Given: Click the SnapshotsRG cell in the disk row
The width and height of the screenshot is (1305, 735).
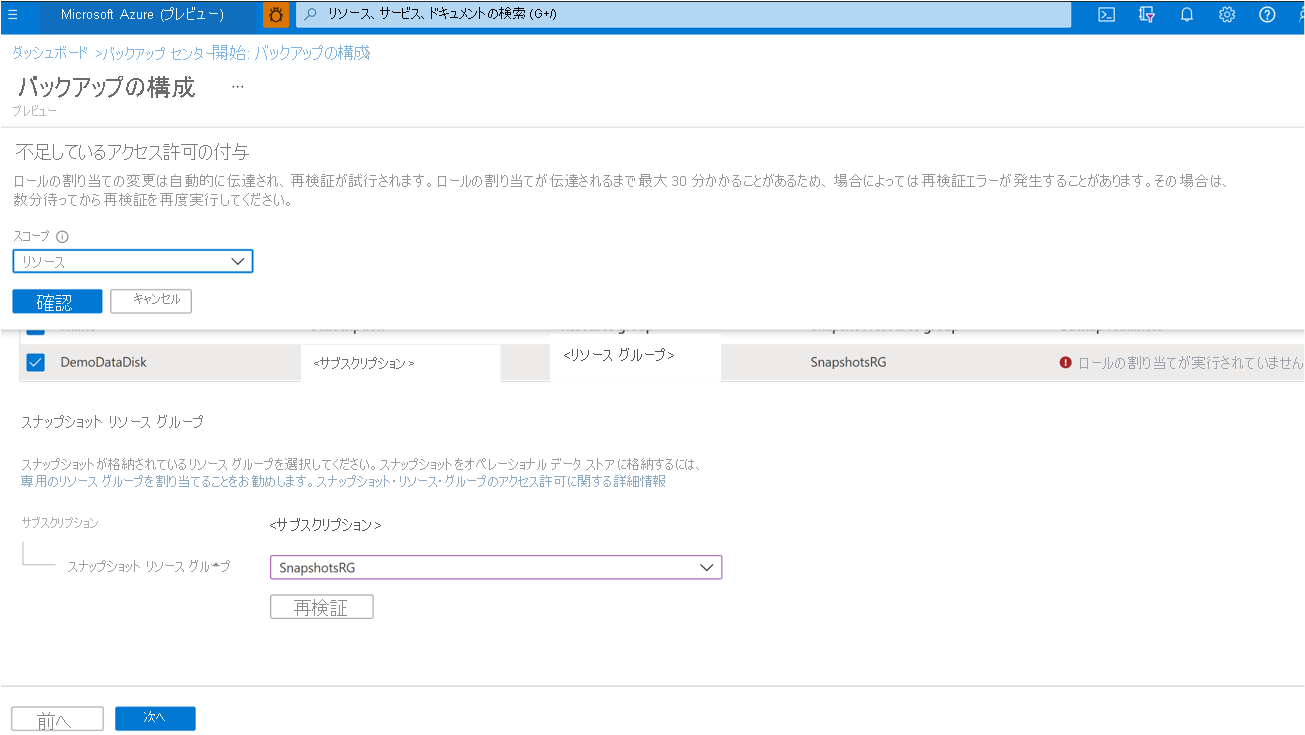Looking at the screenshot, I should click(x=848, y=362).
